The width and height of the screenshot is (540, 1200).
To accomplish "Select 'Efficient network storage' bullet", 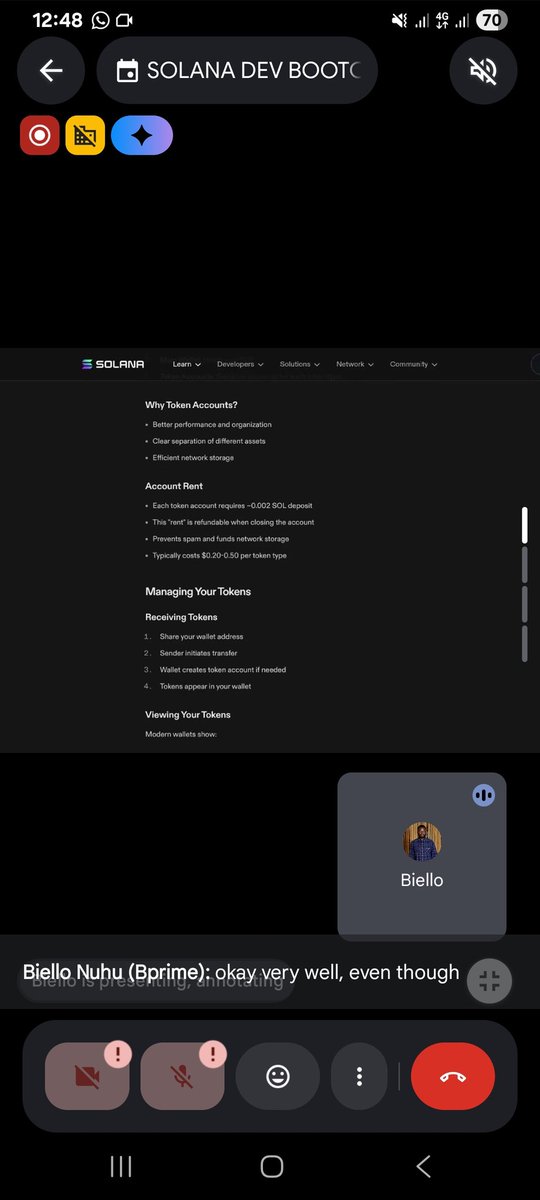I will pos(193,458).
